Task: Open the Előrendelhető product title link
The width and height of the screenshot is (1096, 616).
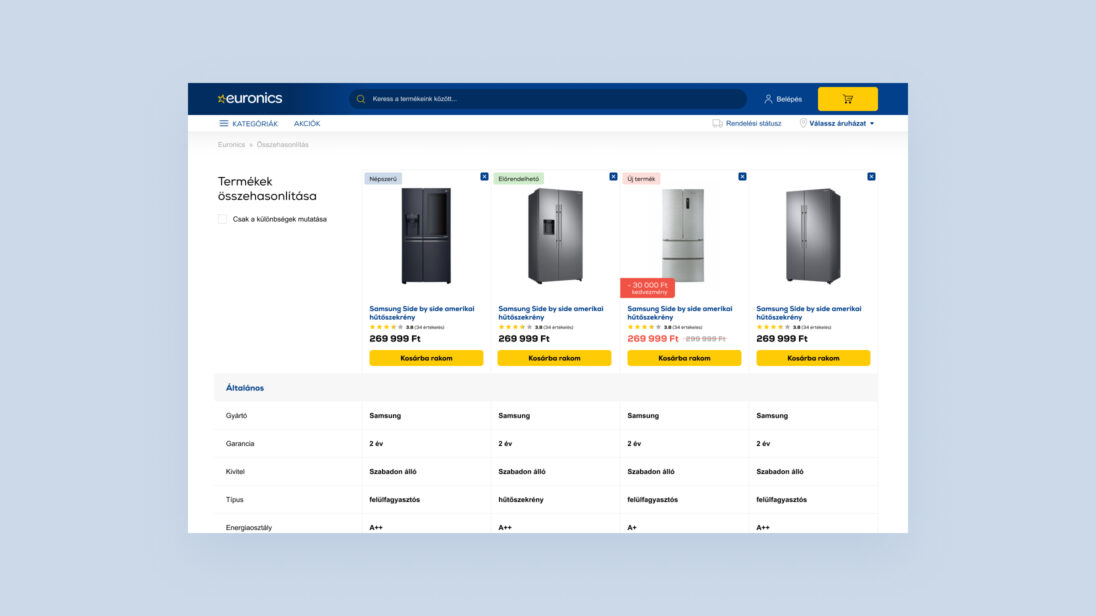Action: click(x=551, y=313)
